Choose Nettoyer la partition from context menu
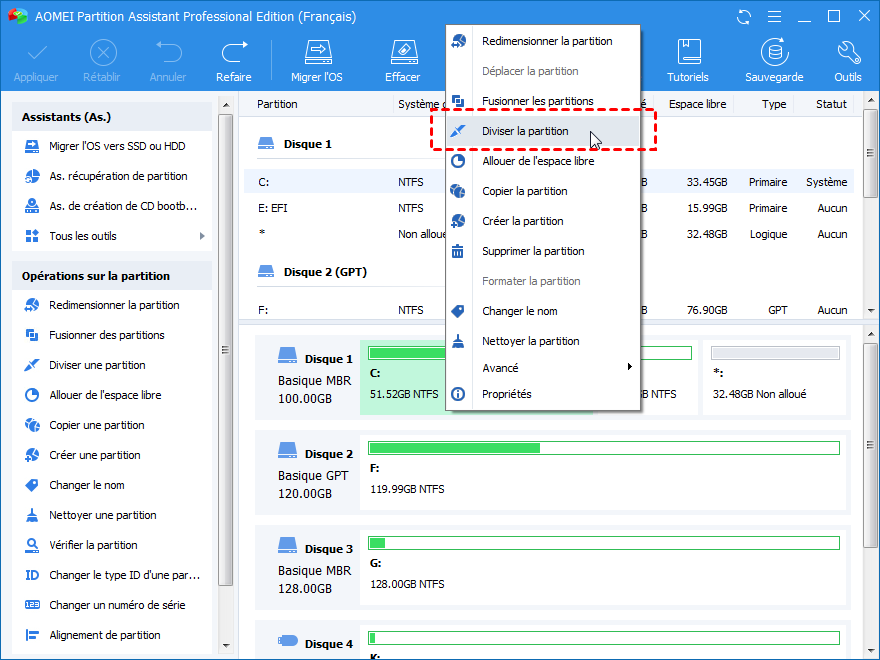The image size is (880, 660). click(x=543, y=341)
